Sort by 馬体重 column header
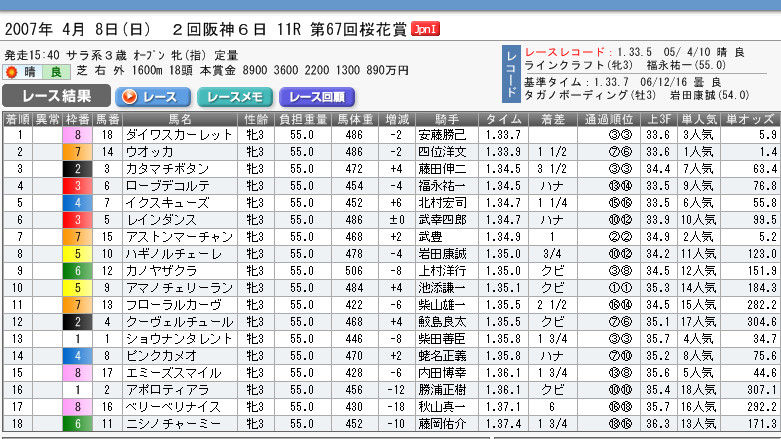 coord(355,120)
